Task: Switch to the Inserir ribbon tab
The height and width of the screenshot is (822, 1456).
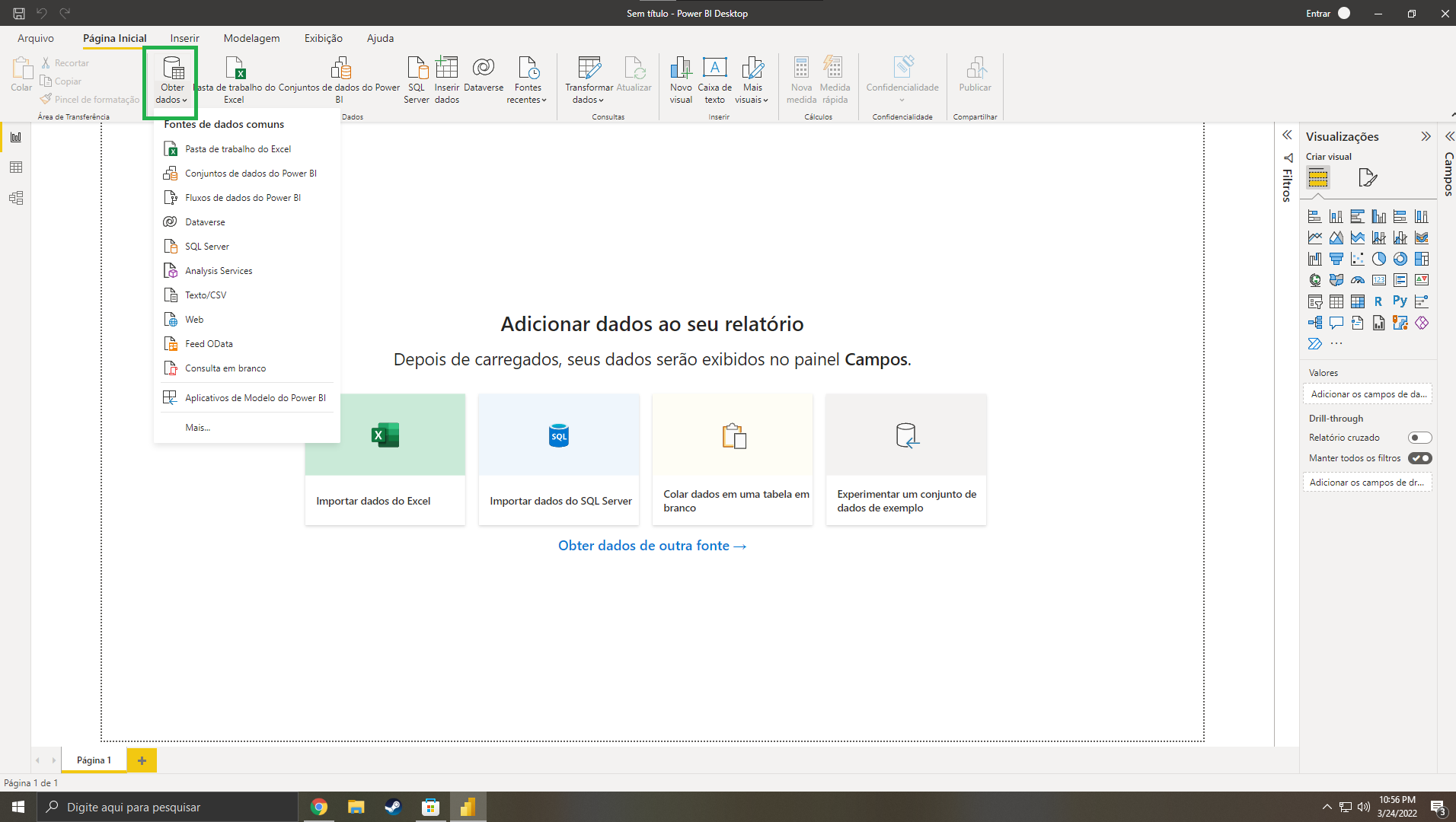Action: coord(184,38)
